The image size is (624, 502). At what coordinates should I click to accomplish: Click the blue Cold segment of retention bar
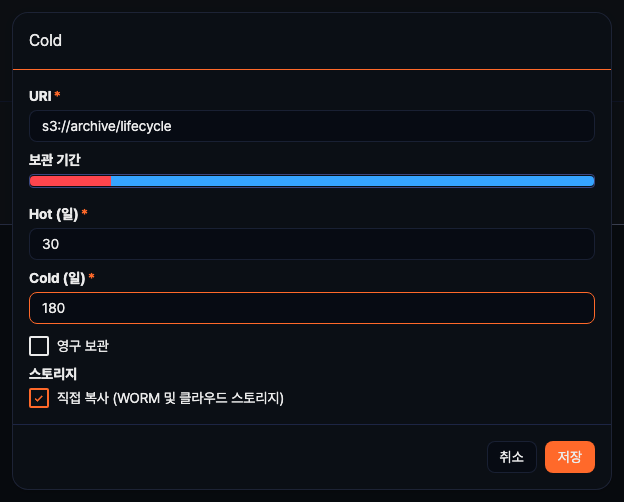coord(352,181)
